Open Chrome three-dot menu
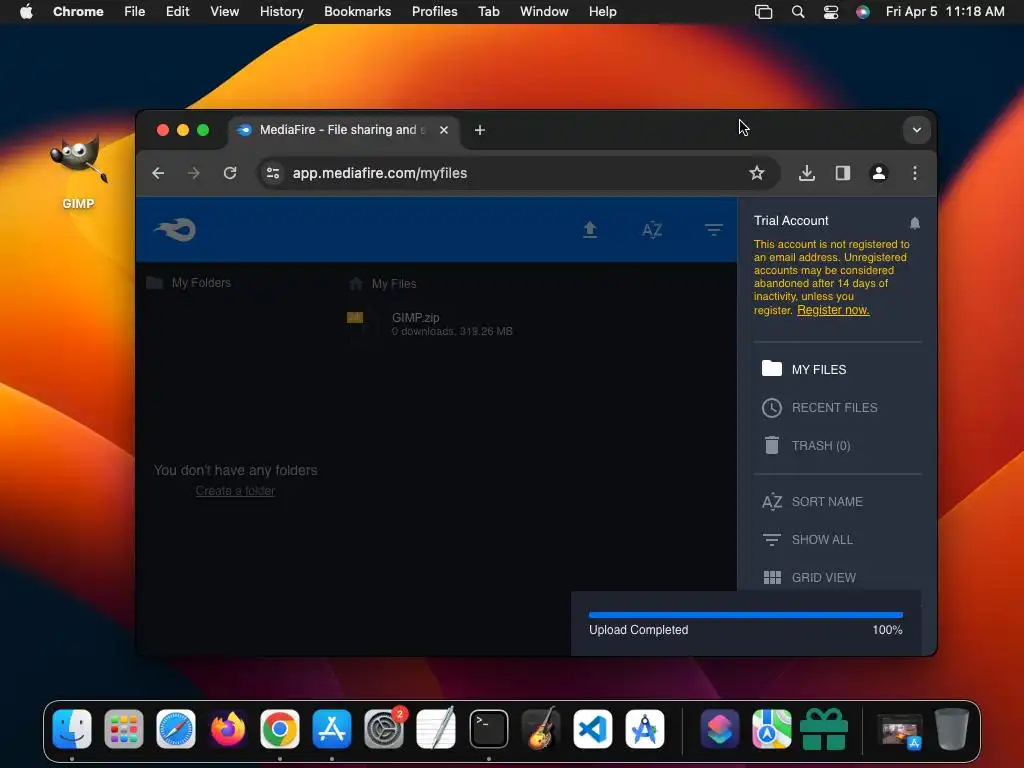The image size is (1024, 768). coord(914,173)
